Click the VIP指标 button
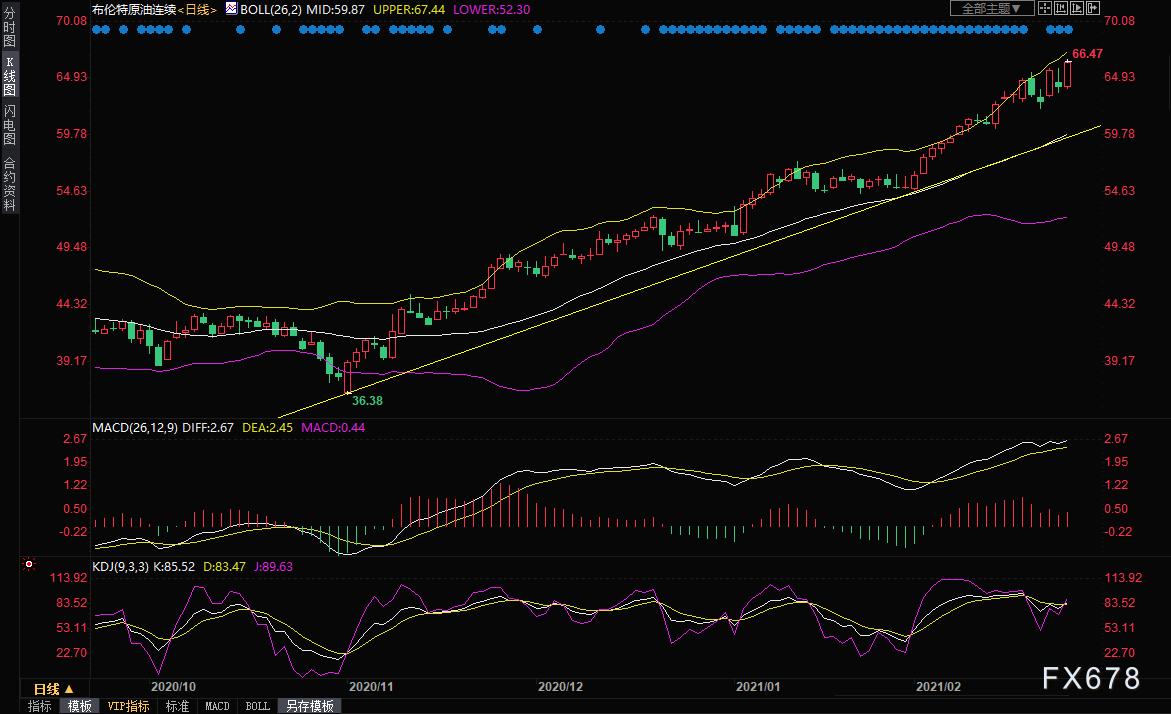1171x714 pixels. [x=128, y=706]
